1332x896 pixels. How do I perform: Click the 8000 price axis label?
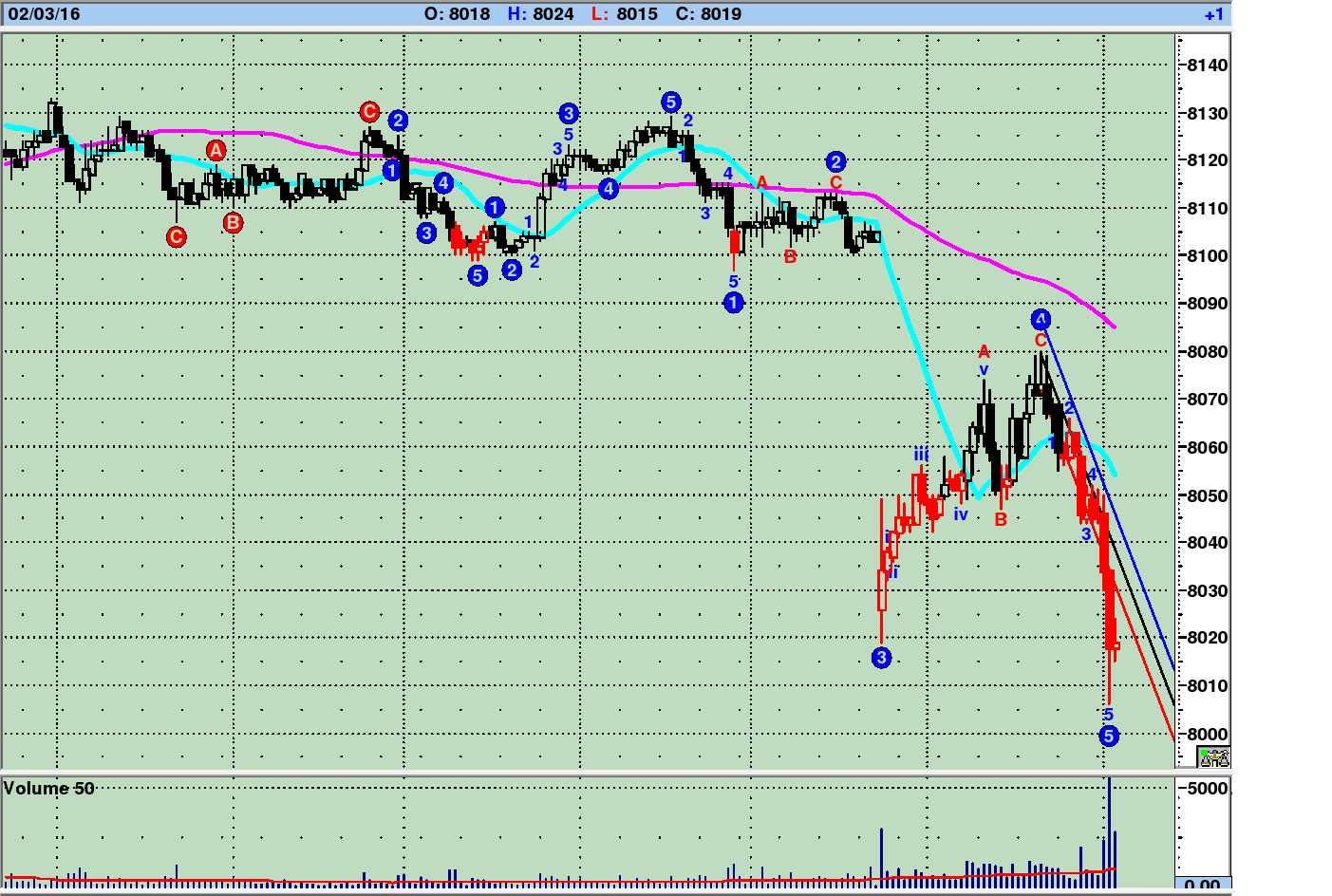coord(1208,734)
